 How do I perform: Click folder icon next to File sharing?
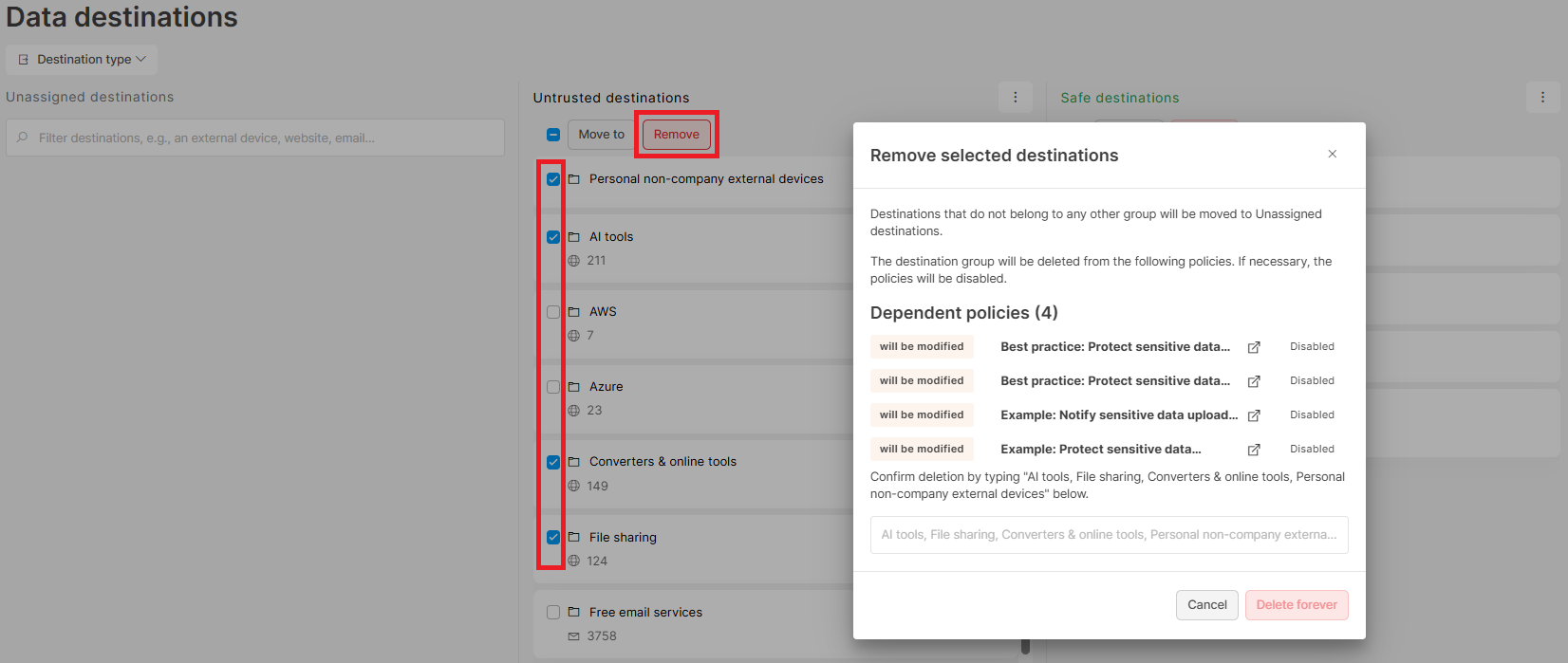click(574, 537)
